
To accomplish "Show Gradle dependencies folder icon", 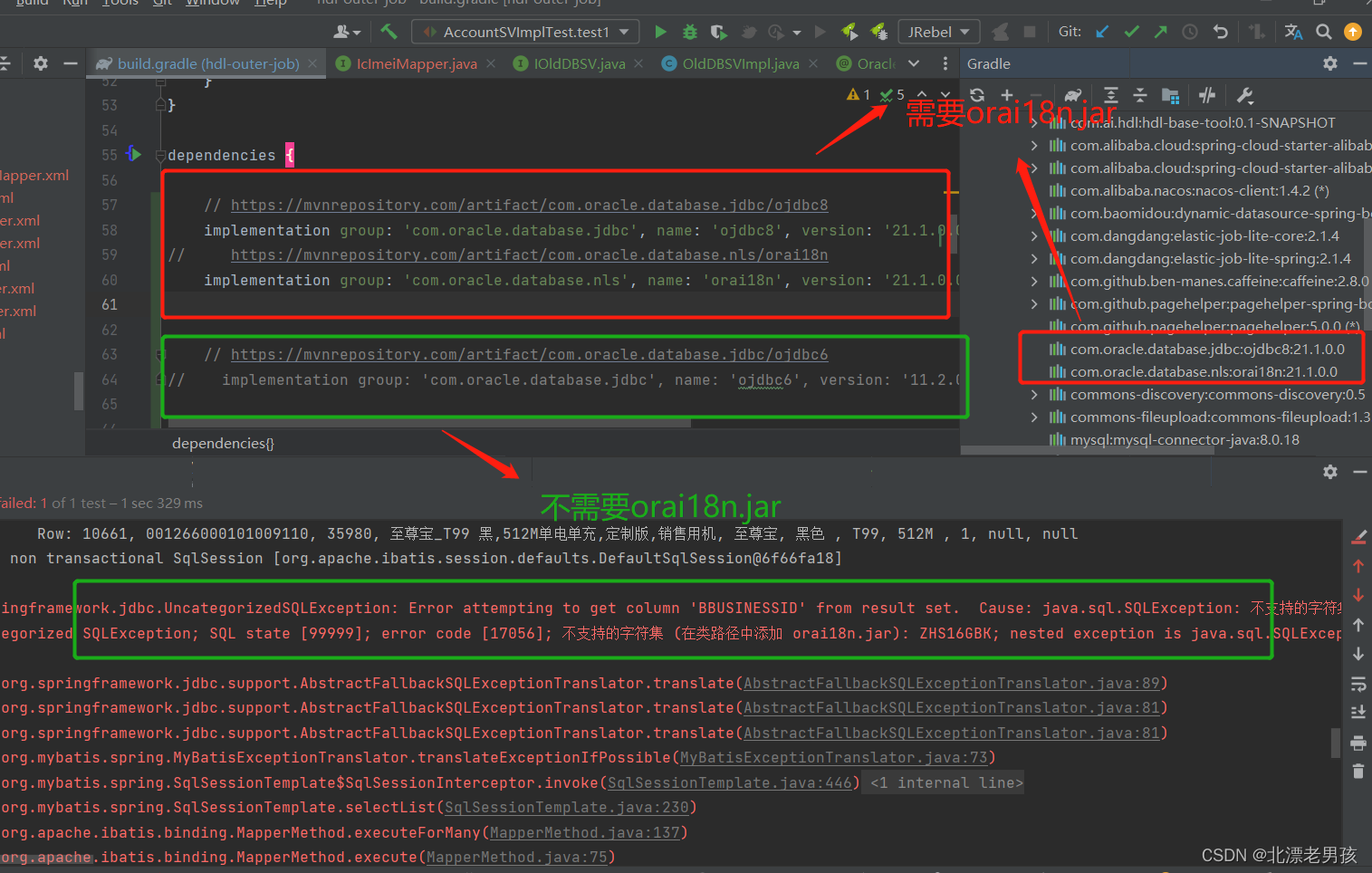I will (1170, 95).
